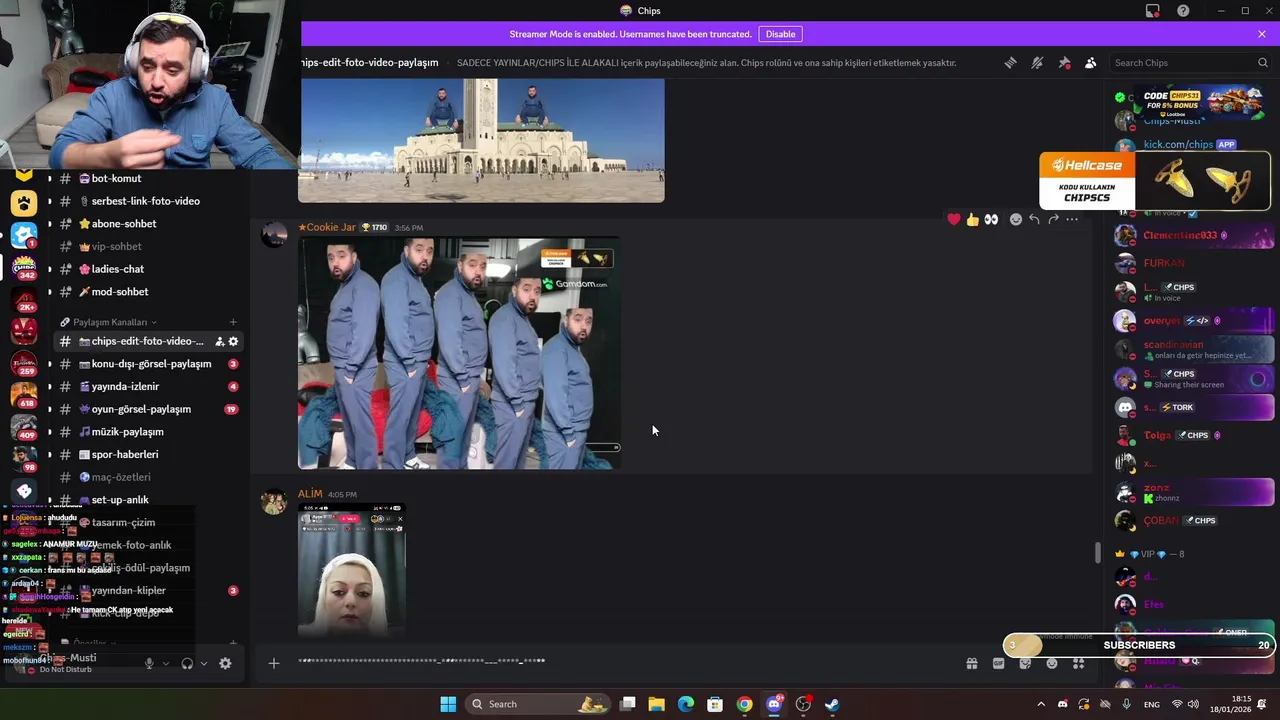Open the inbox icon in title bar
Image resolution: width=1280 pixels, height=720 pixels.
1153,11
